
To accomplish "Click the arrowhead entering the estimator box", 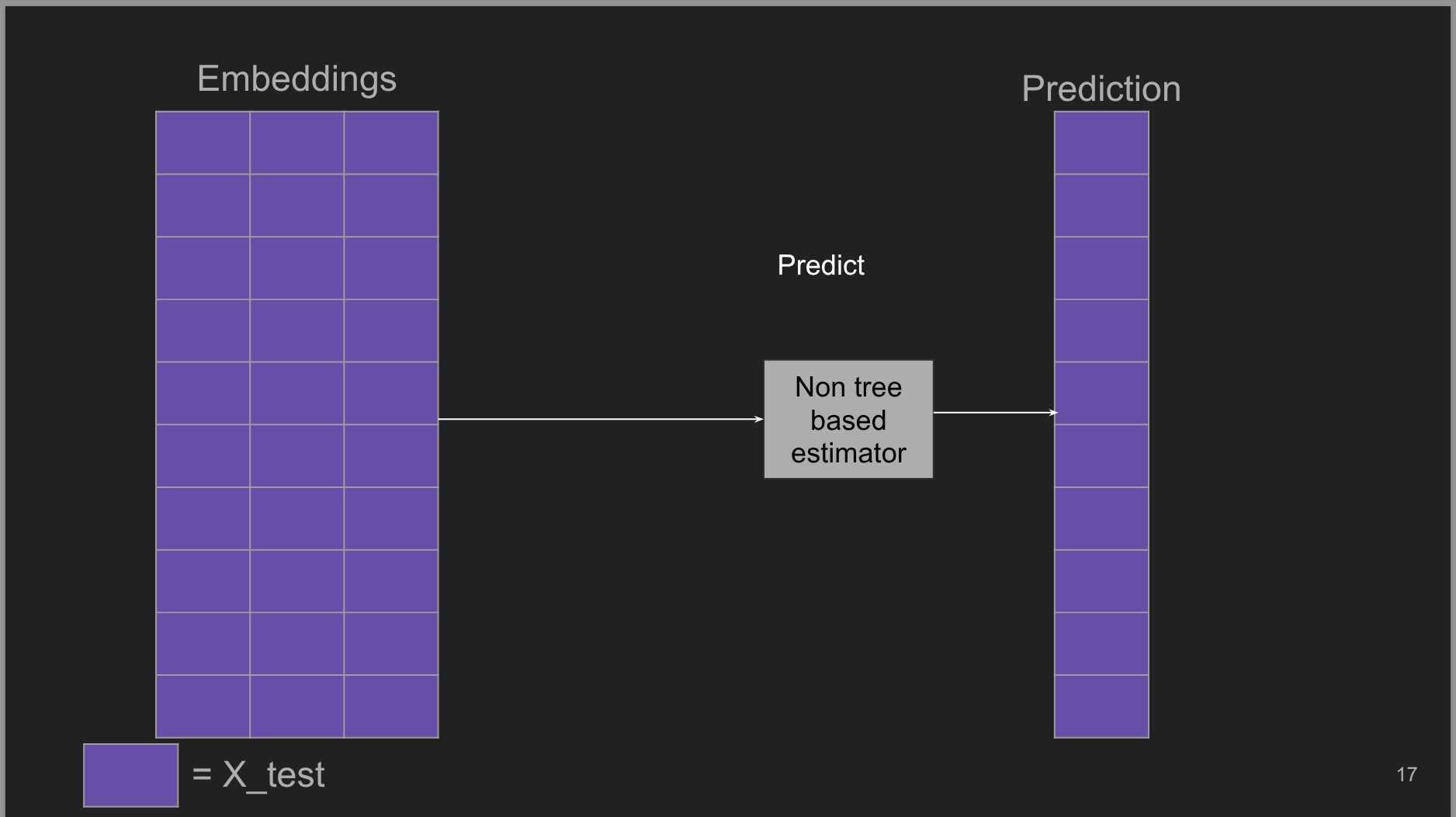I will (759, 419).
